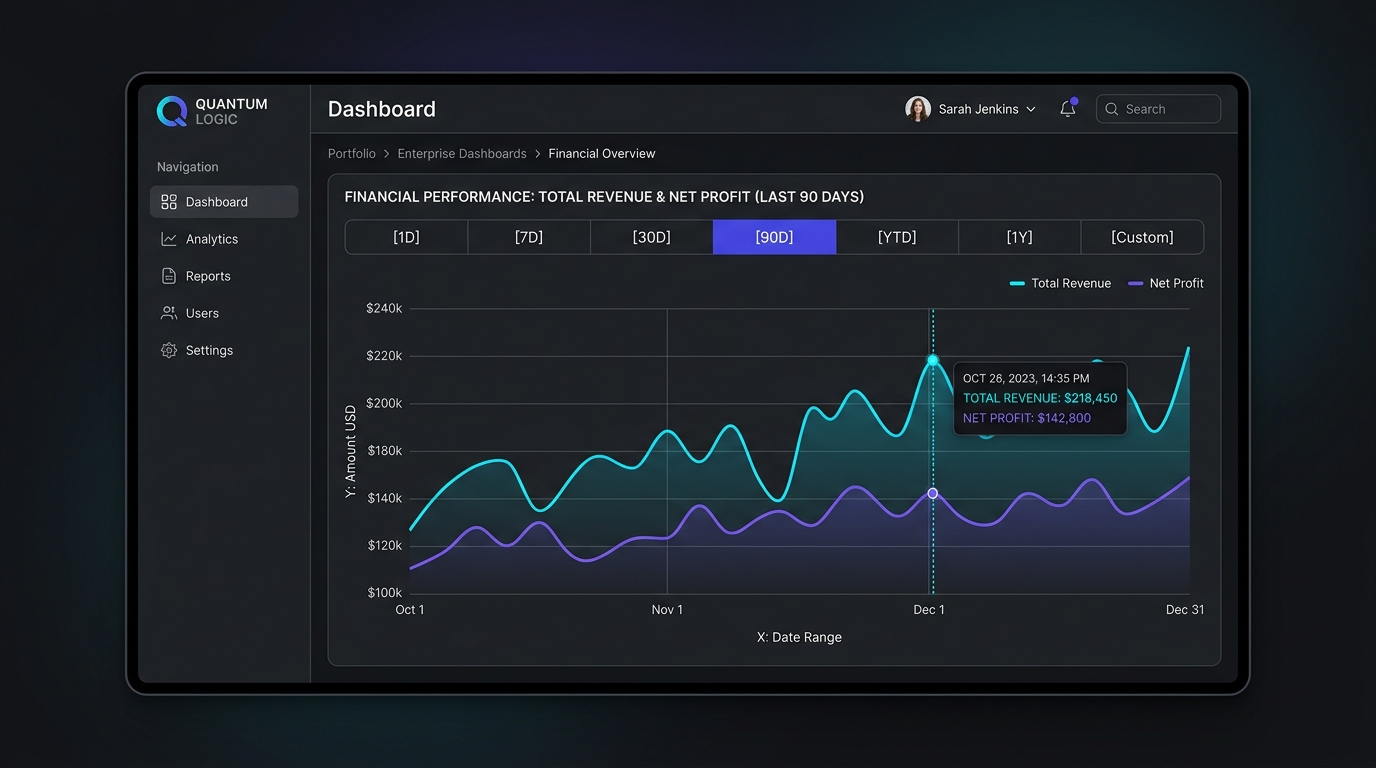Screen dimensions: 1376x768
Task: Open Enterprise Dashboards breadcrumb link
Action: coord(462,153)
